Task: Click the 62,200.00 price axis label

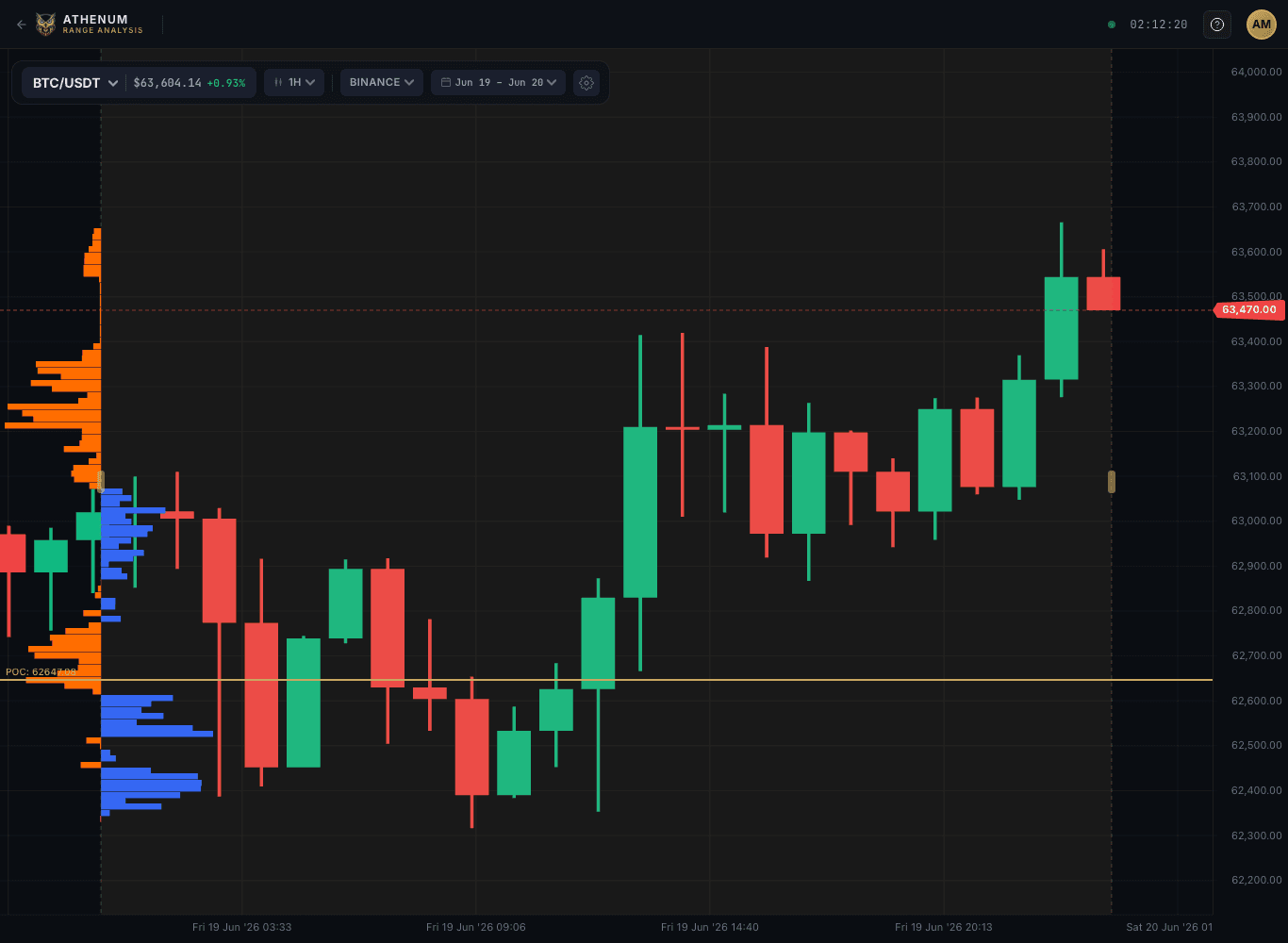Action: (1256, 880)
